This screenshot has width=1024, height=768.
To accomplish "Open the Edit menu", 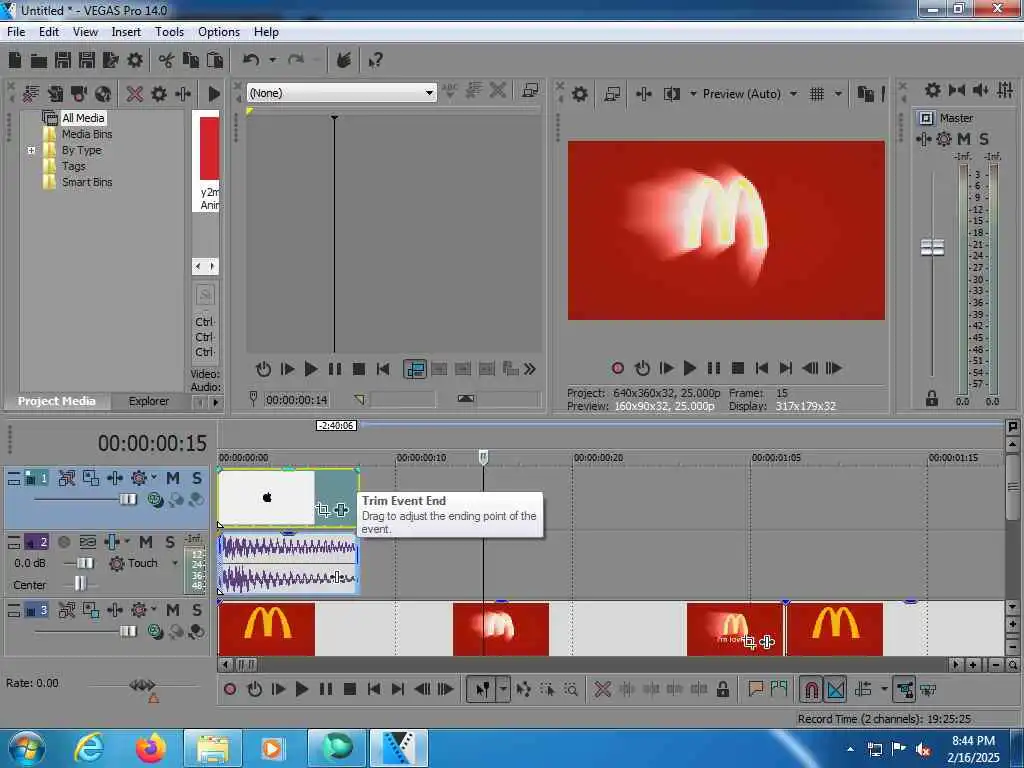I will point(49,31).
